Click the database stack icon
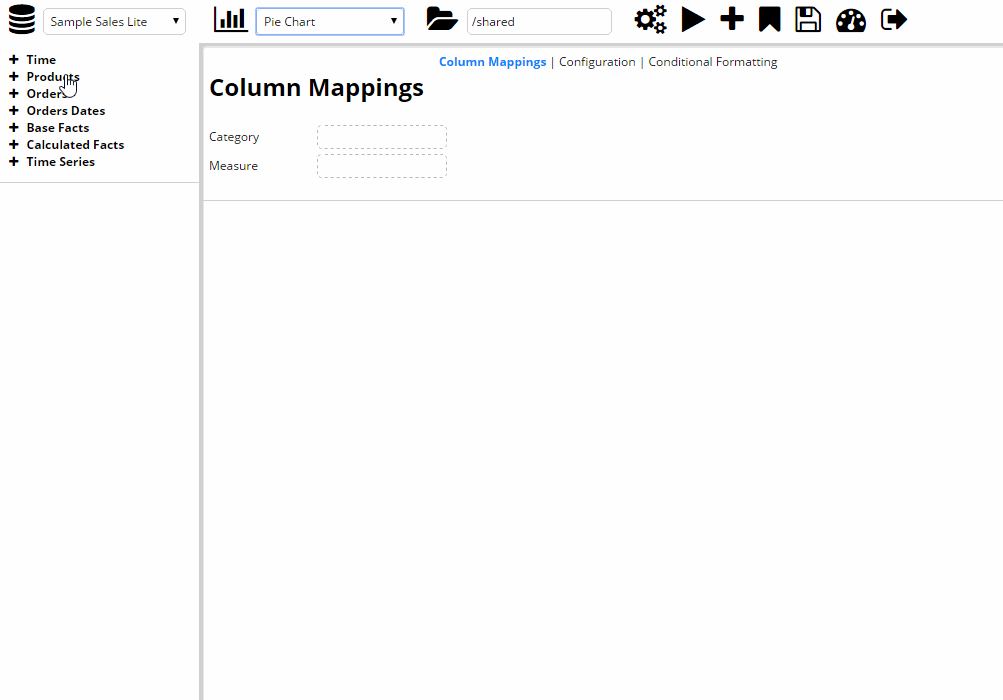The height and width of the screenshot is (700, 1003). pyautogui.click(x=22, y=19)
